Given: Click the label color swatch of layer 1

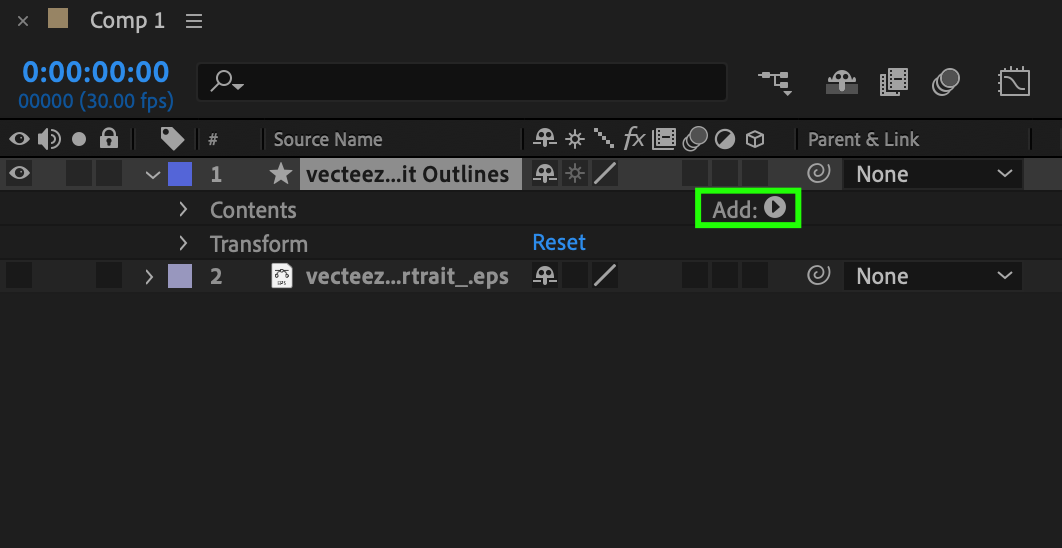Looking at the screenshot, I should click(180, 174).
